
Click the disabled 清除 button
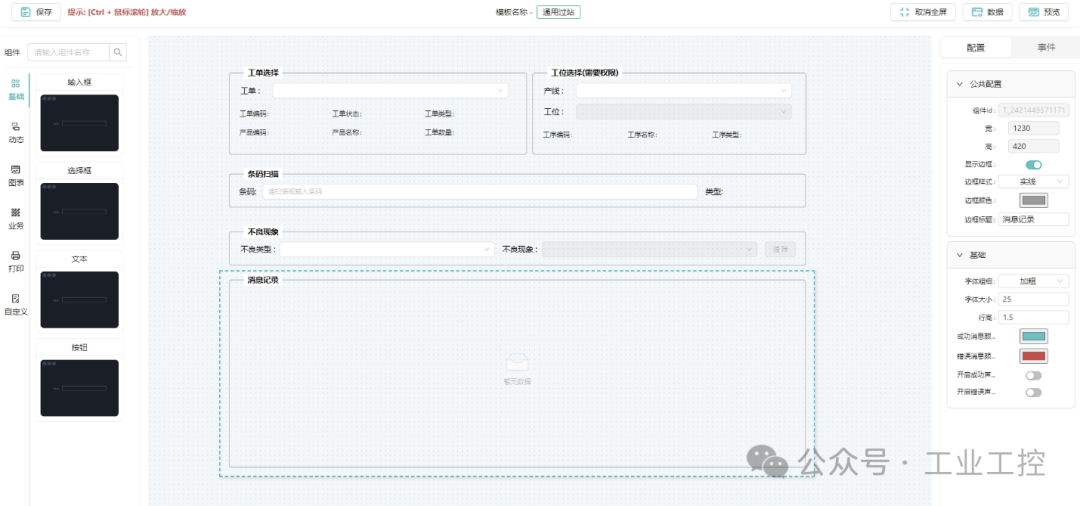780,249
